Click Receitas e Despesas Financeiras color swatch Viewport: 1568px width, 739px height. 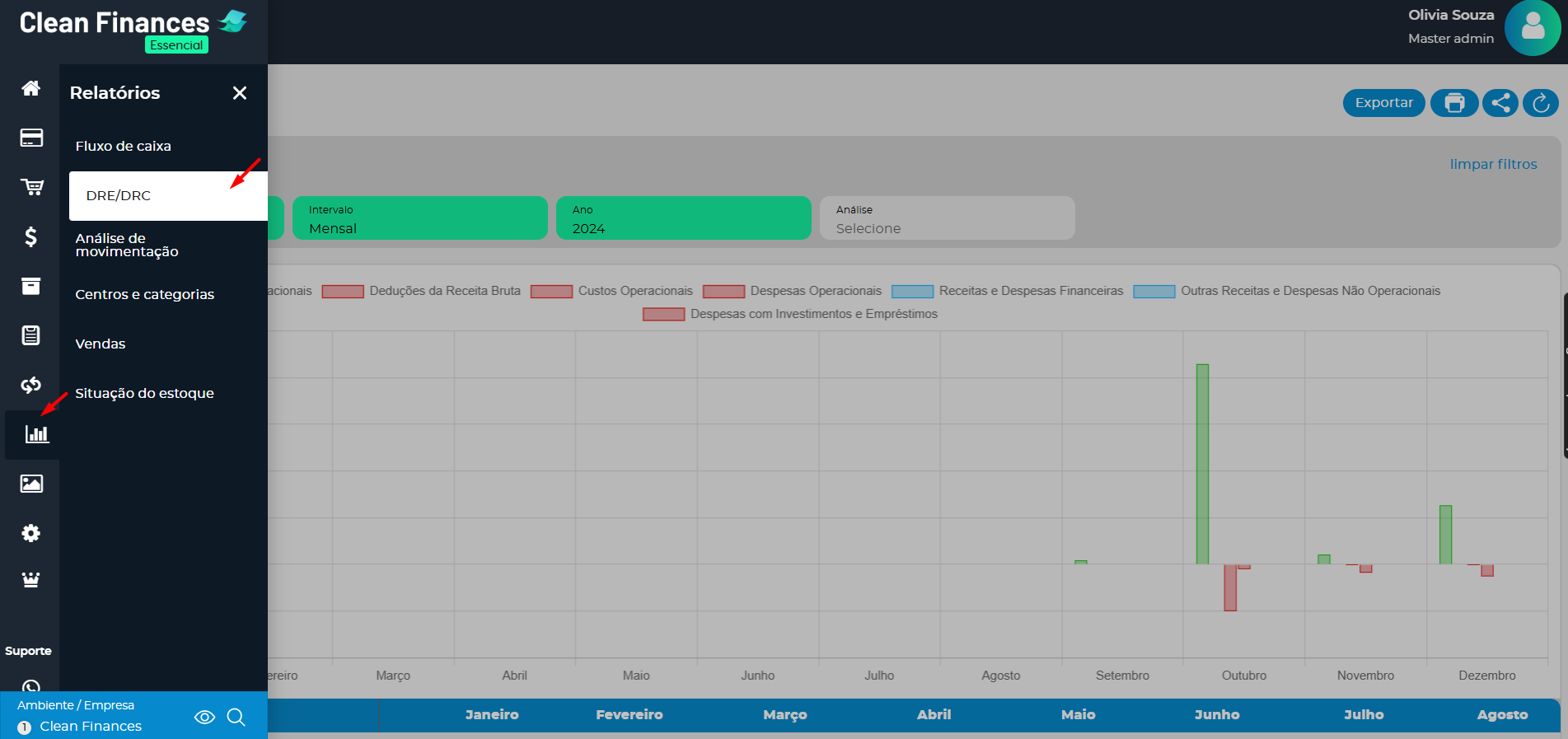click(x=912, y=292)
